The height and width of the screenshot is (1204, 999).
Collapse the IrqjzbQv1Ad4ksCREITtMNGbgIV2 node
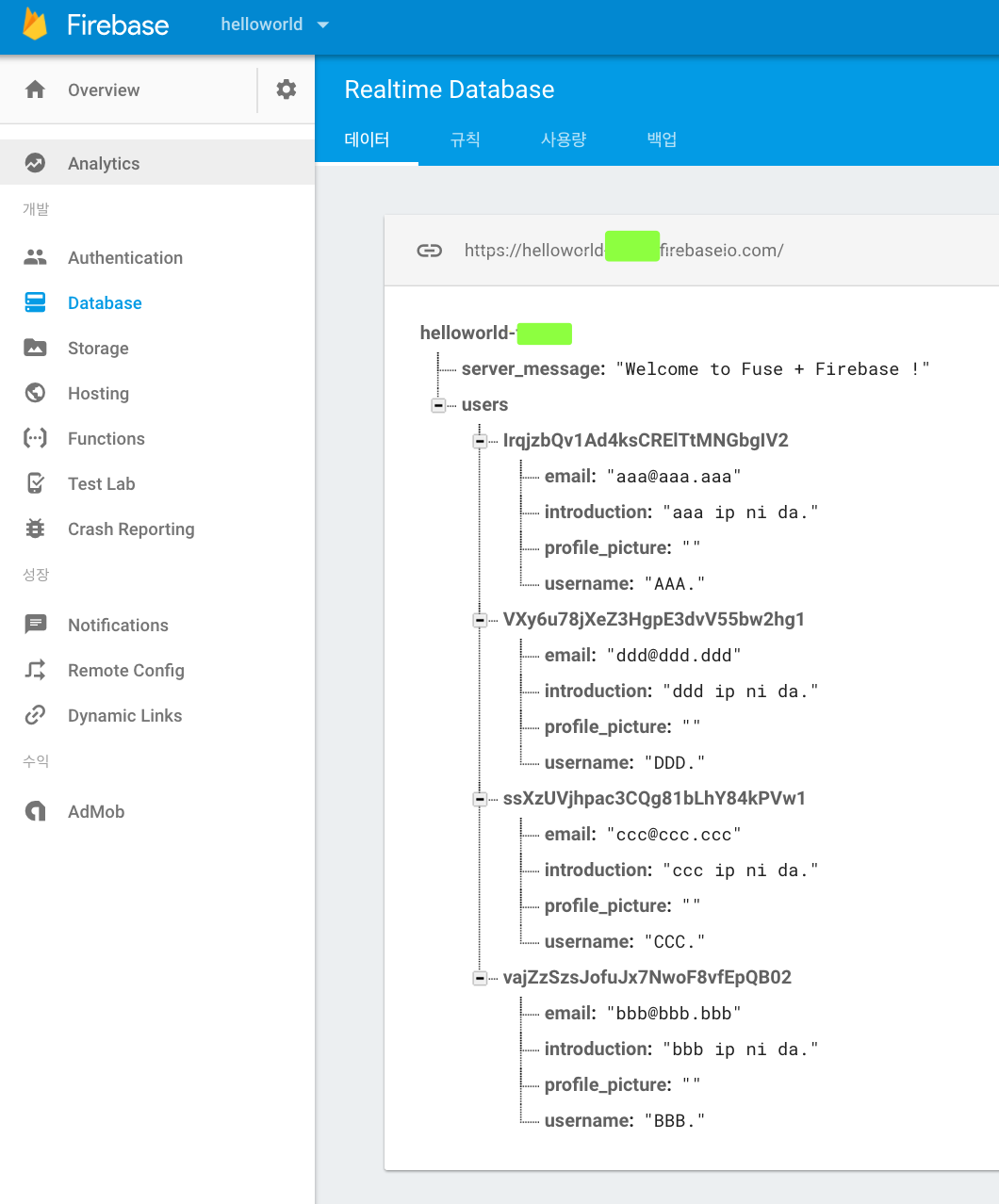click(480, 441)
